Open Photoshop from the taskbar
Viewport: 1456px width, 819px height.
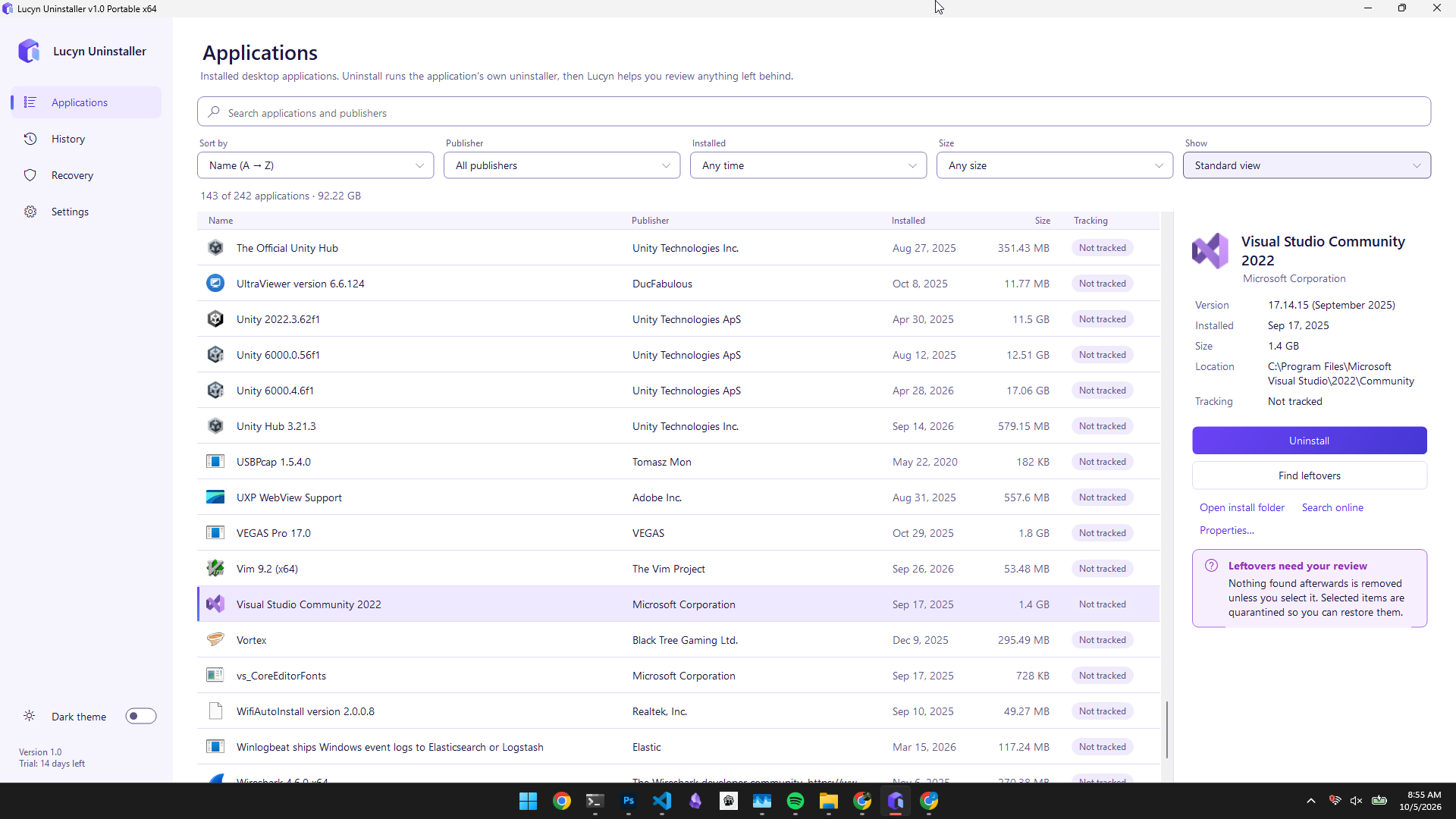click(629, 801)
